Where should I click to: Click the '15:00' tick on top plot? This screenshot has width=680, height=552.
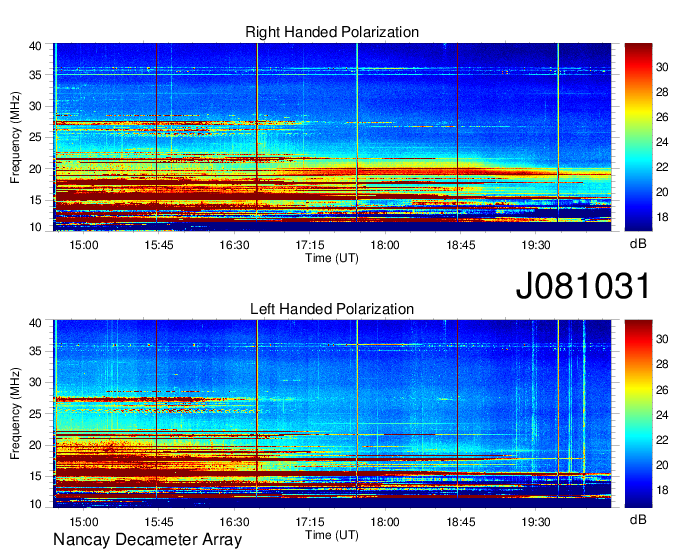[x=83, y=245]
